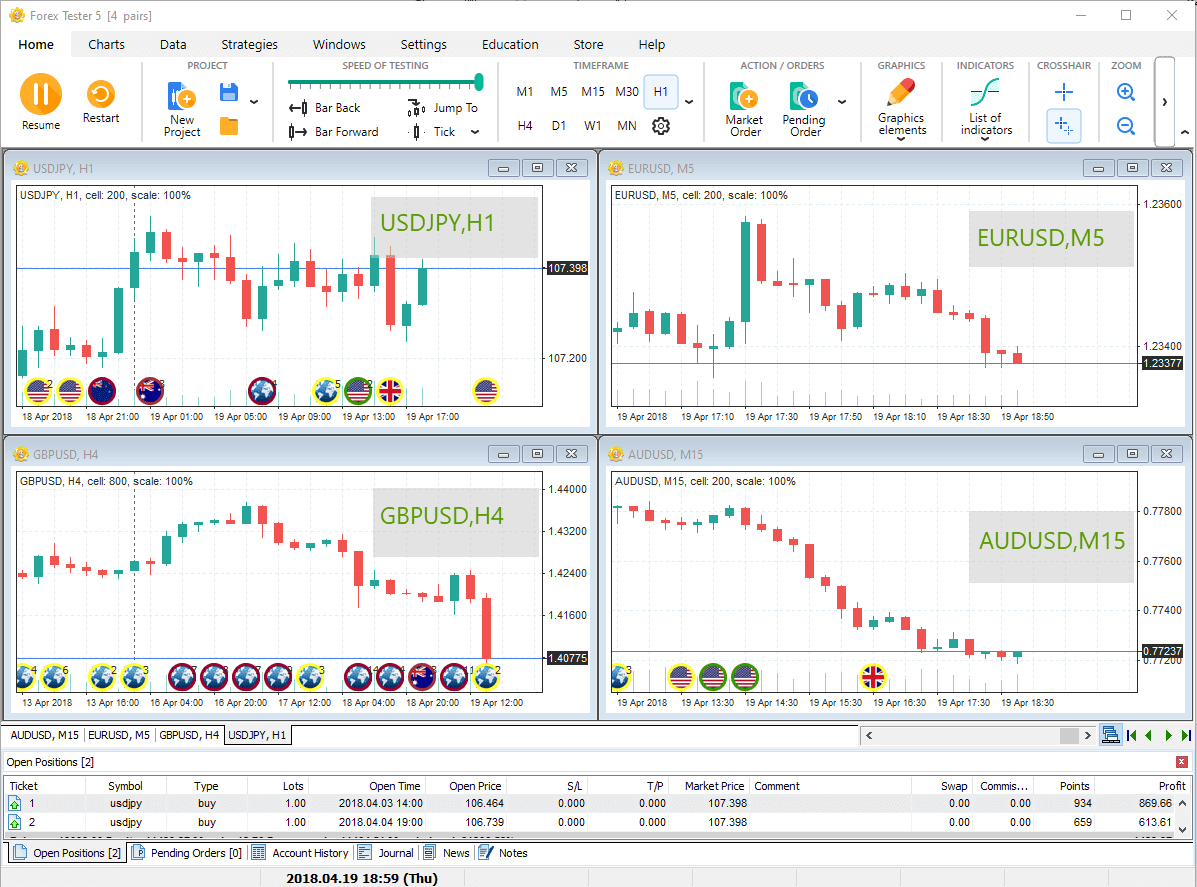This screenshot has height=887, width=1197.
Task: Switch to the GBPUSD, H4 chart tab
Action: [188, 734]
